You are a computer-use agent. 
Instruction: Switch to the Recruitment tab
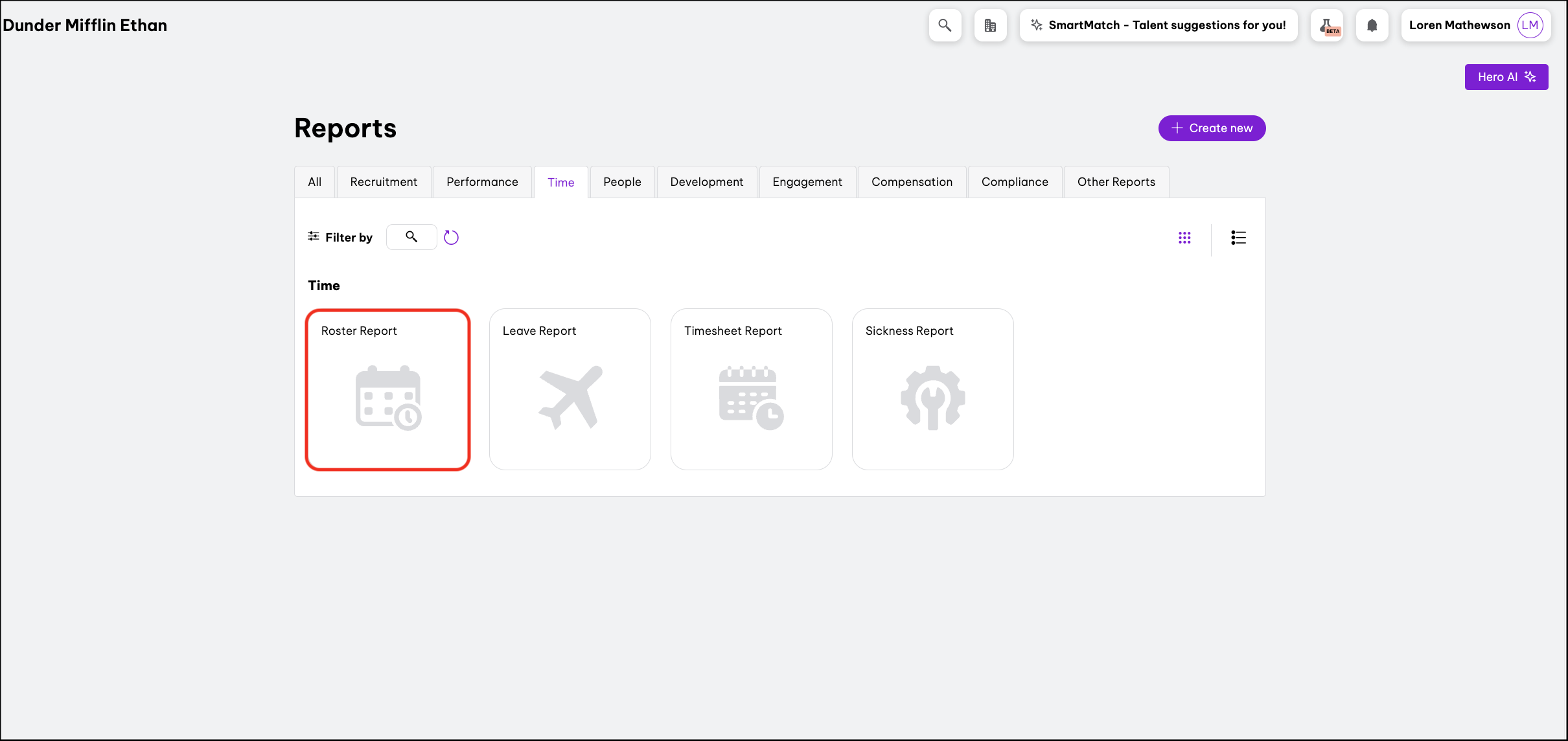(384, 182)
